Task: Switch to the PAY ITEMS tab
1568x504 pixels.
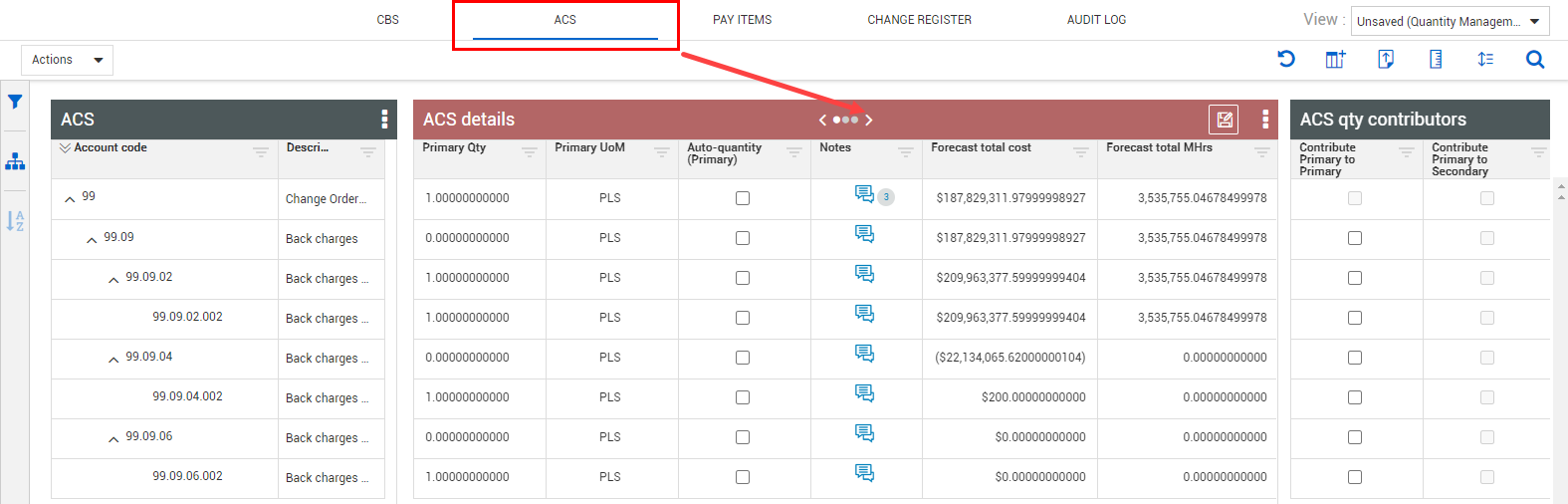Action: (743, 20)
